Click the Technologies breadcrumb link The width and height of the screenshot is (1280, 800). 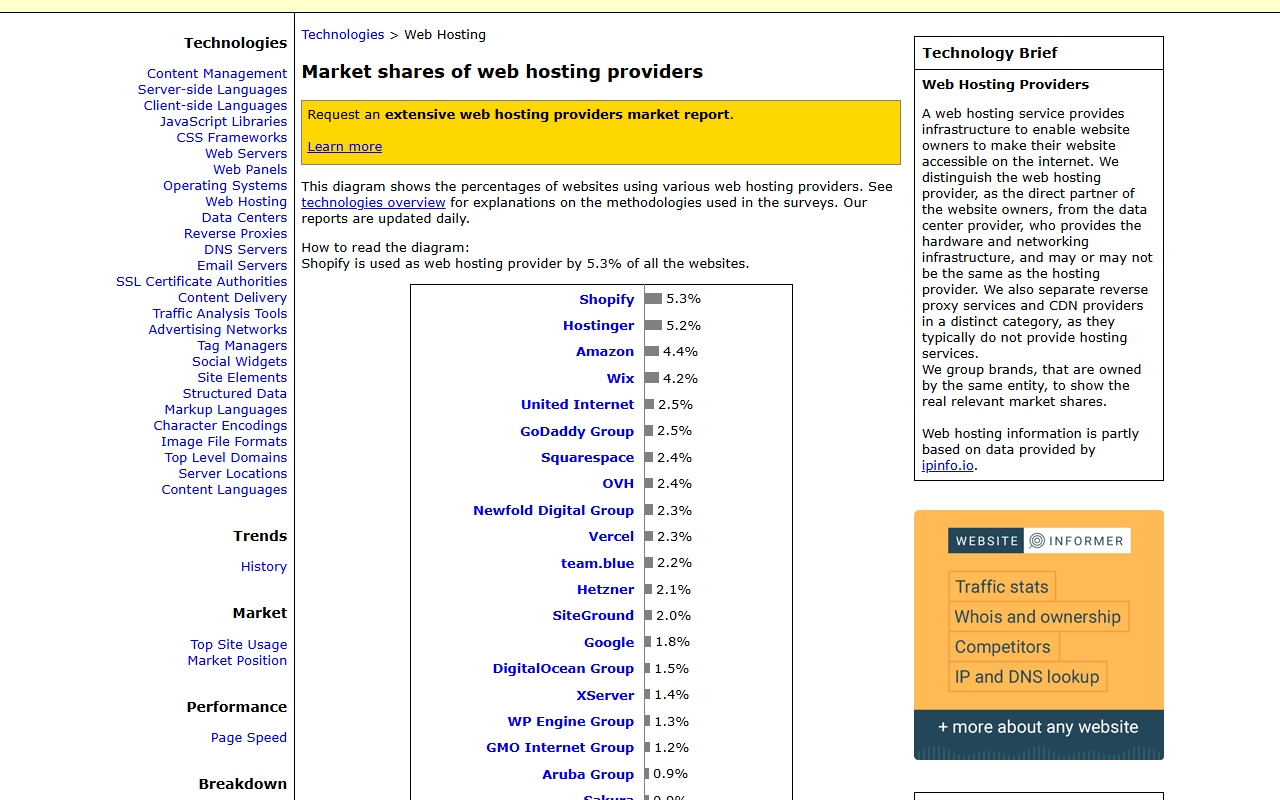(x=343, y=35)
